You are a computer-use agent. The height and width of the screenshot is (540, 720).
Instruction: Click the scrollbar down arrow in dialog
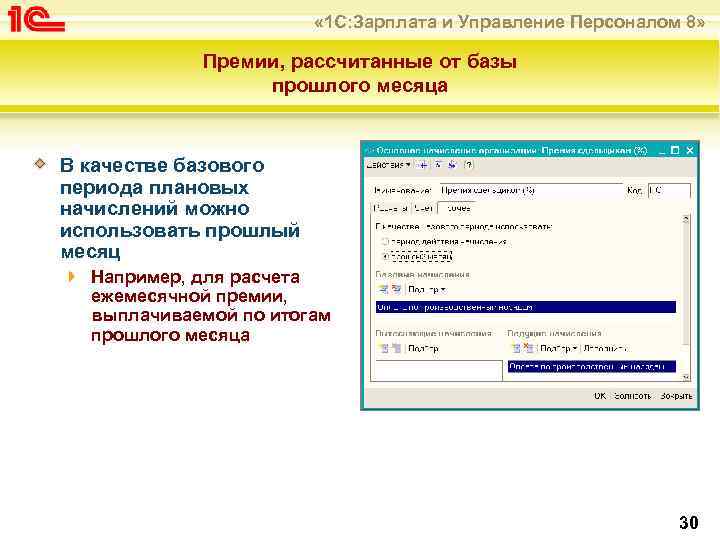[x=686, y=377]
